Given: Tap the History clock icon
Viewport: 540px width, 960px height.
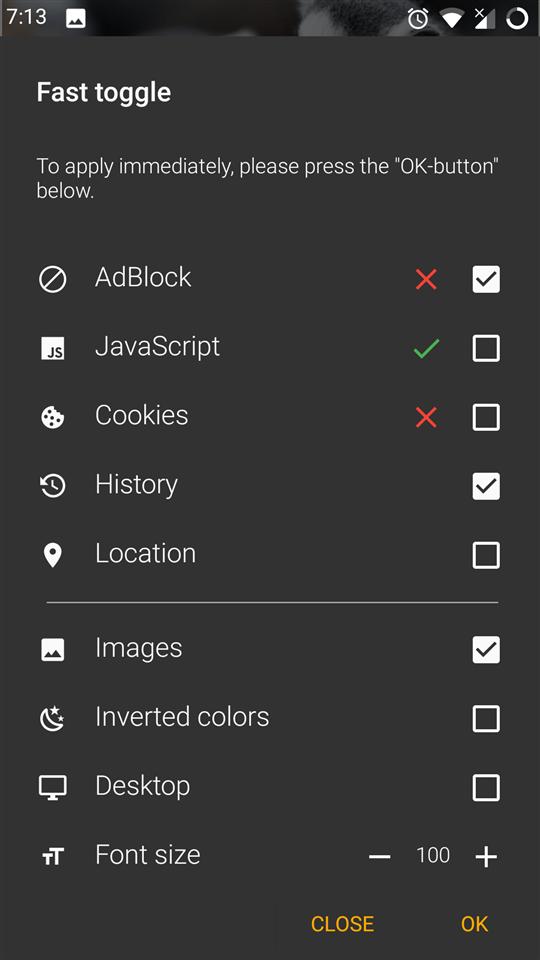Looking at the screenshot, I should coord(53,486).
